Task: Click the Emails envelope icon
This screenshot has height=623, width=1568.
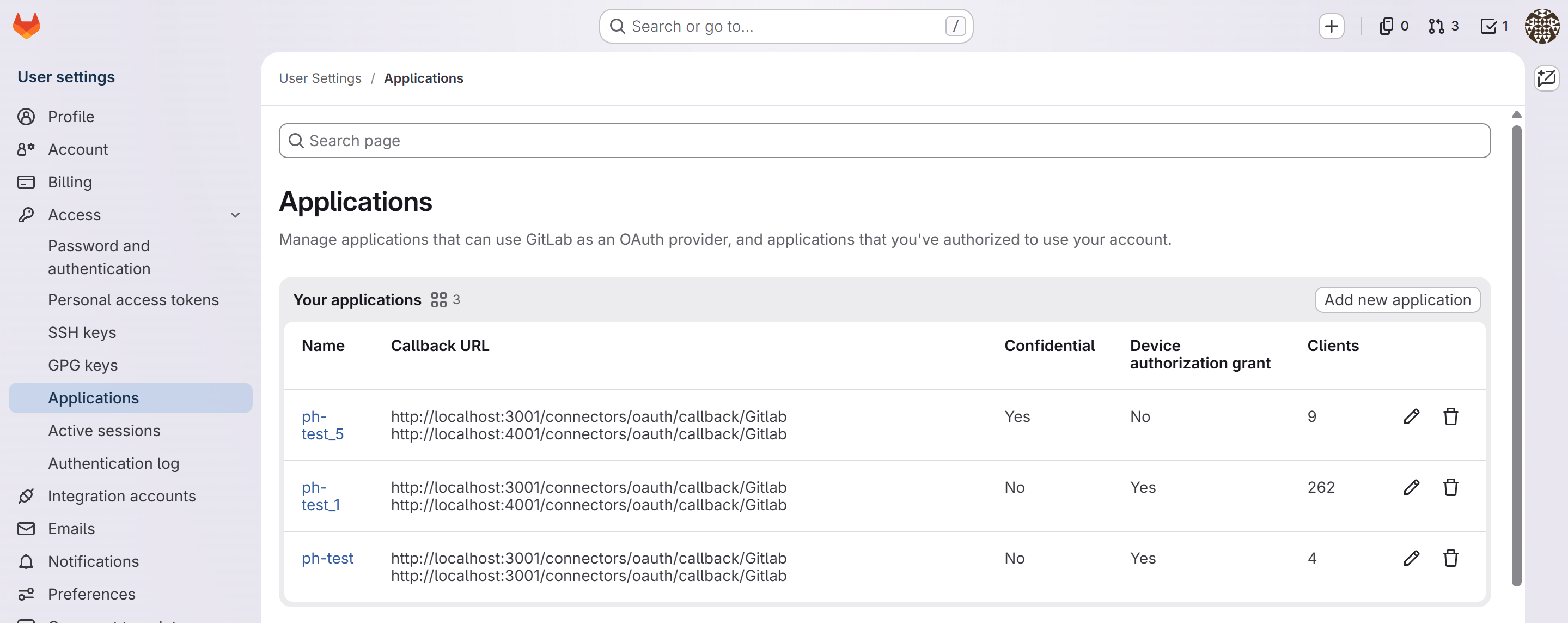Action: [26, 529]
